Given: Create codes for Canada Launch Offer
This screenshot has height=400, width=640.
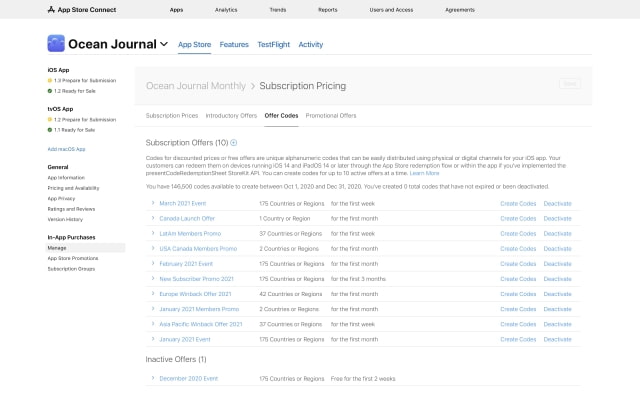Looking at the screenshot, I should click(518, 217).
